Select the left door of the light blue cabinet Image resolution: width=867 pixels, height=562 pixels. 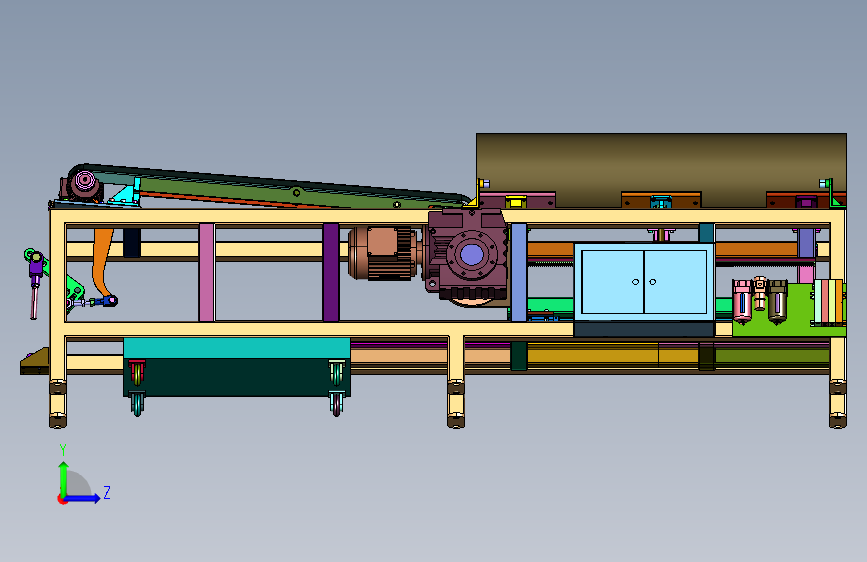click(612, 282)
